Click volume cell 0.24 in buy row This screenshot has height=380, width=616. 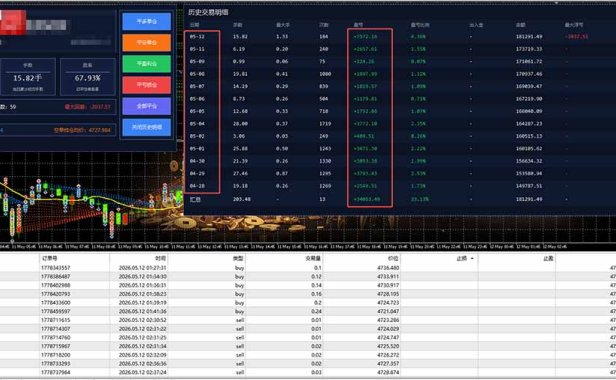point(316,311)
